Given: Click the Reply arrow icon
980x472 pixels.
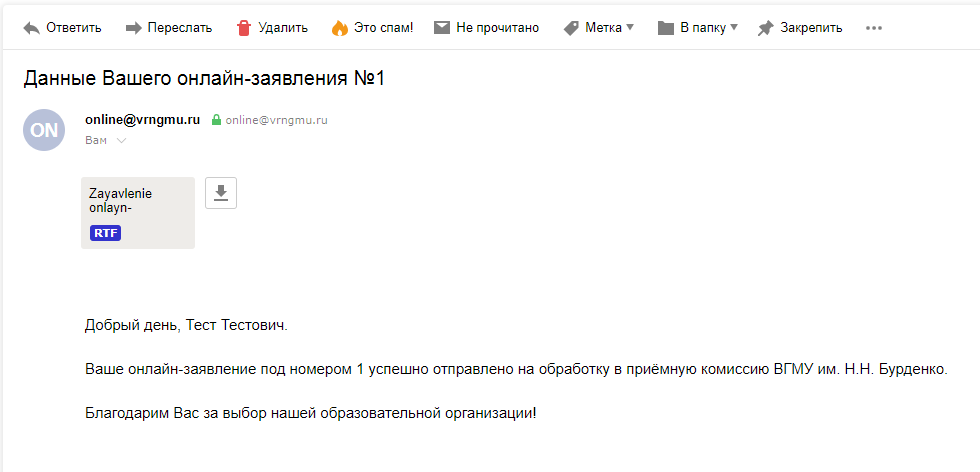Looking at the screenshot, I should tap(31, 28).
